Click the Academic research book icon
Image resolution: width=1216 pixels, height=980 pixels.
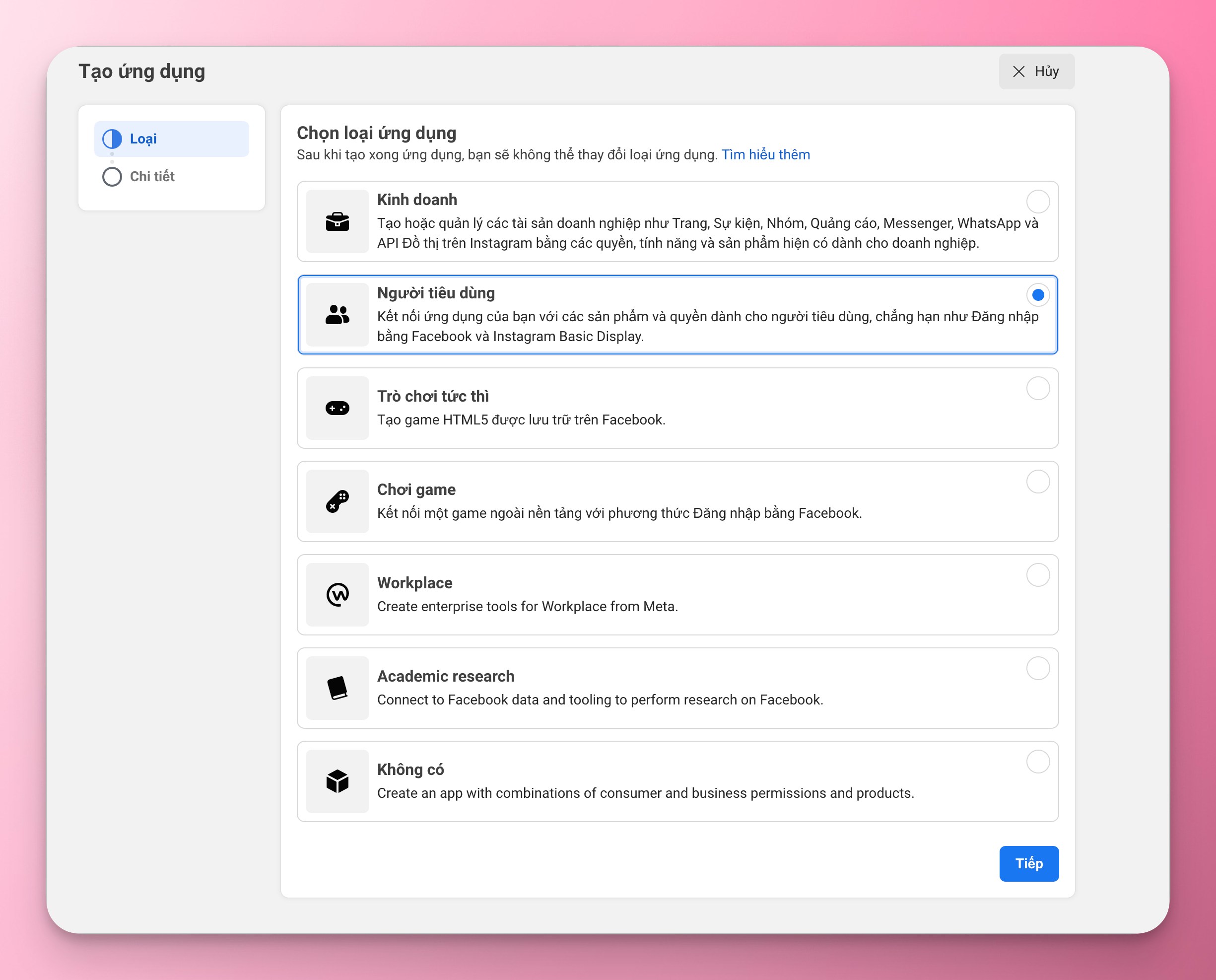point(337,688)
